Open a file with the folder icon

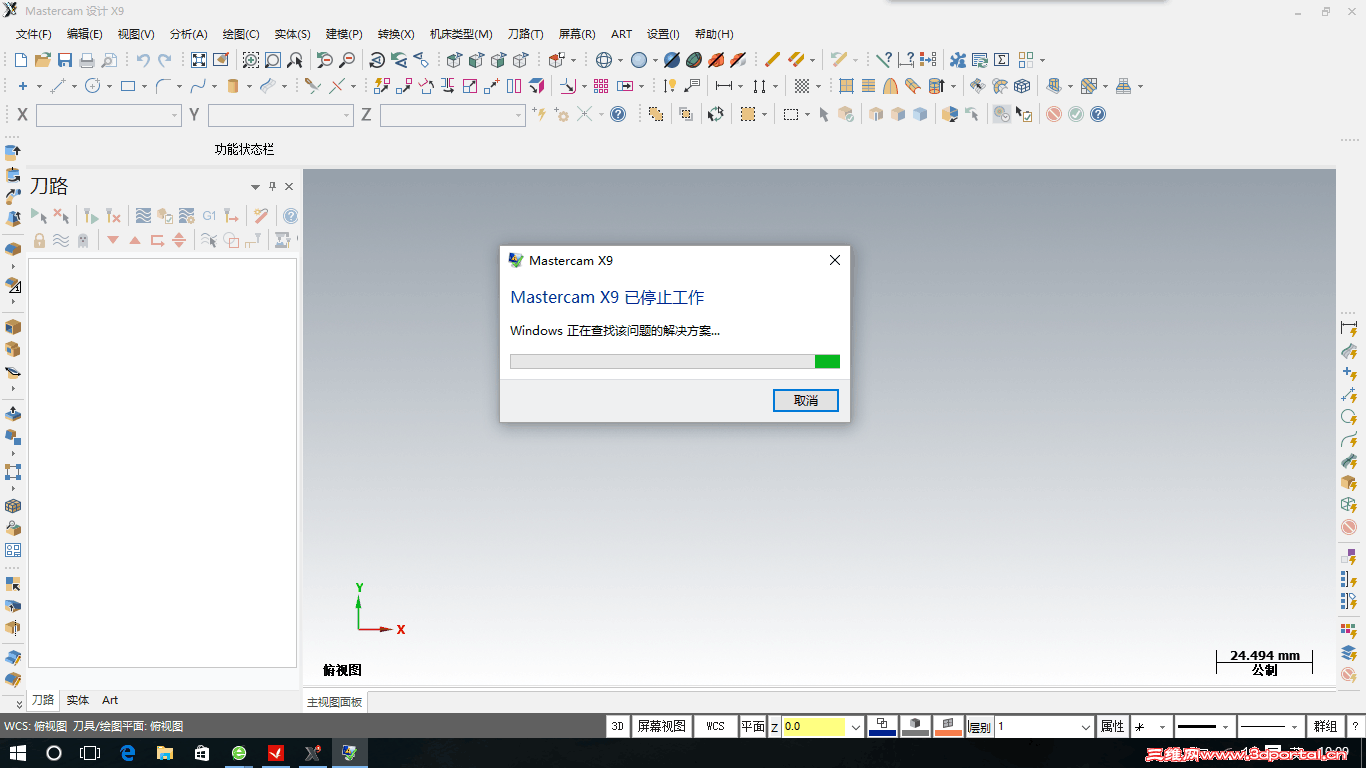coord(43,60)
